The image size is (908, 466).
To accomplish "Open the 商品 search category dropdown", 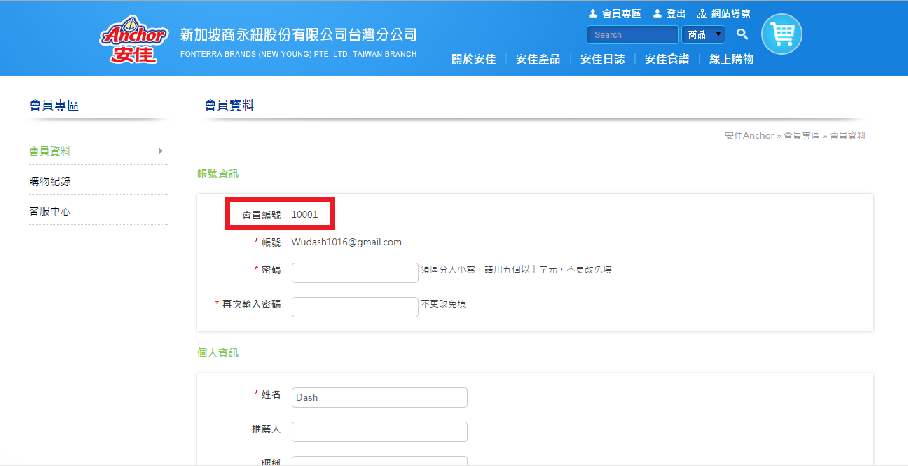I will tap(704, 34).
